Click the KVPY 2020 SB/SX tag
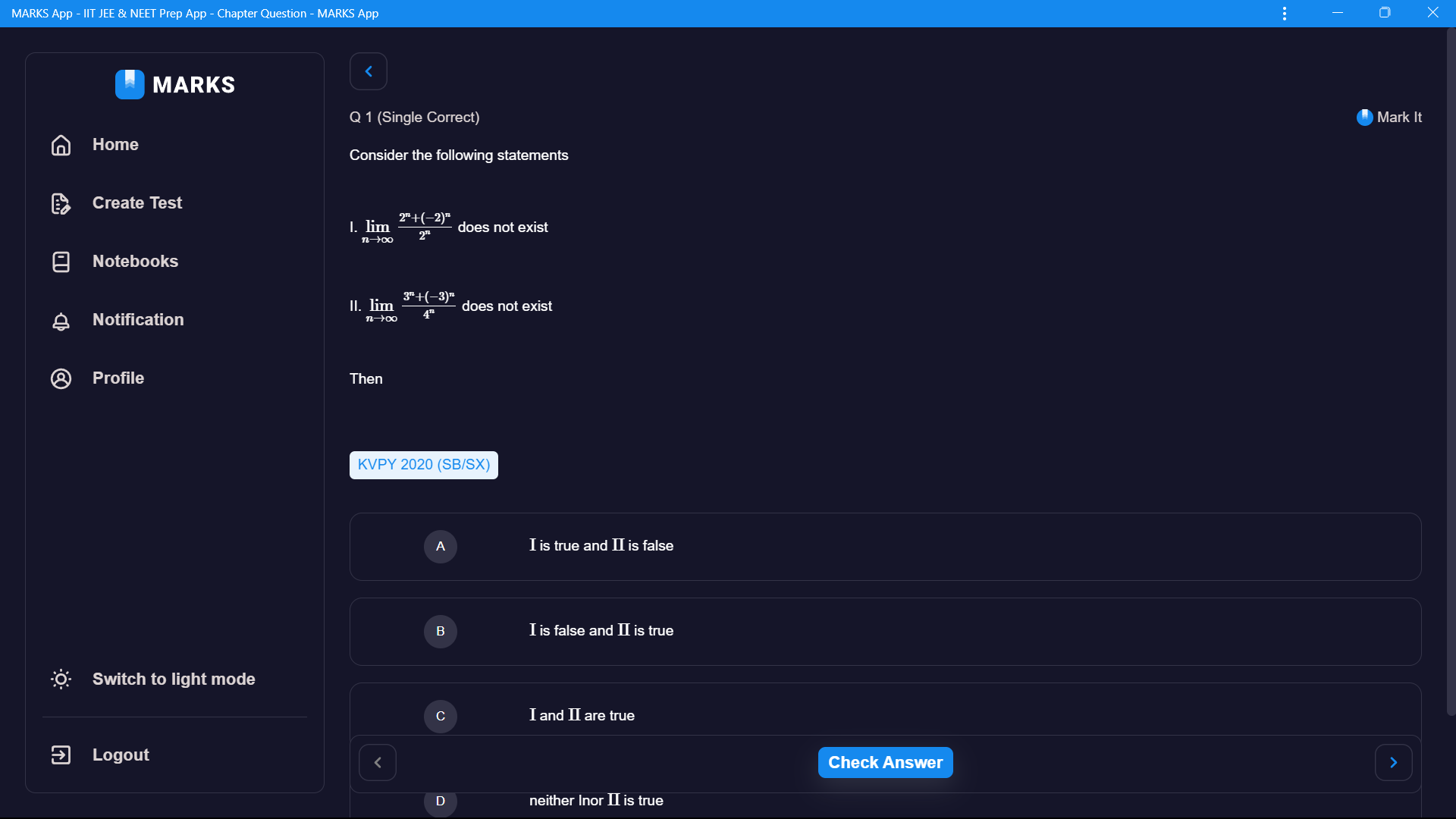Screen dimensions: 1456x819 [x=424, y=464]
